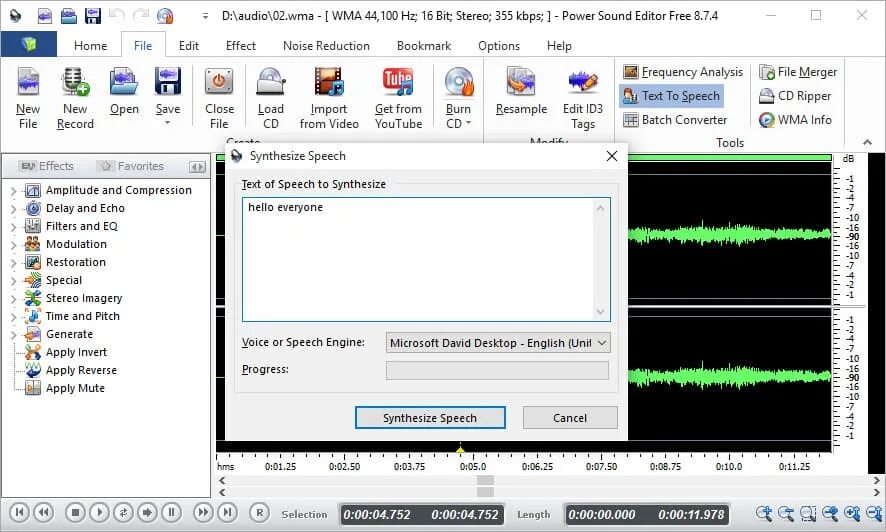This screenshot has width=886, height=532.
Task: Close the Synthesize Speech dialog
Action: coord(611,156)
